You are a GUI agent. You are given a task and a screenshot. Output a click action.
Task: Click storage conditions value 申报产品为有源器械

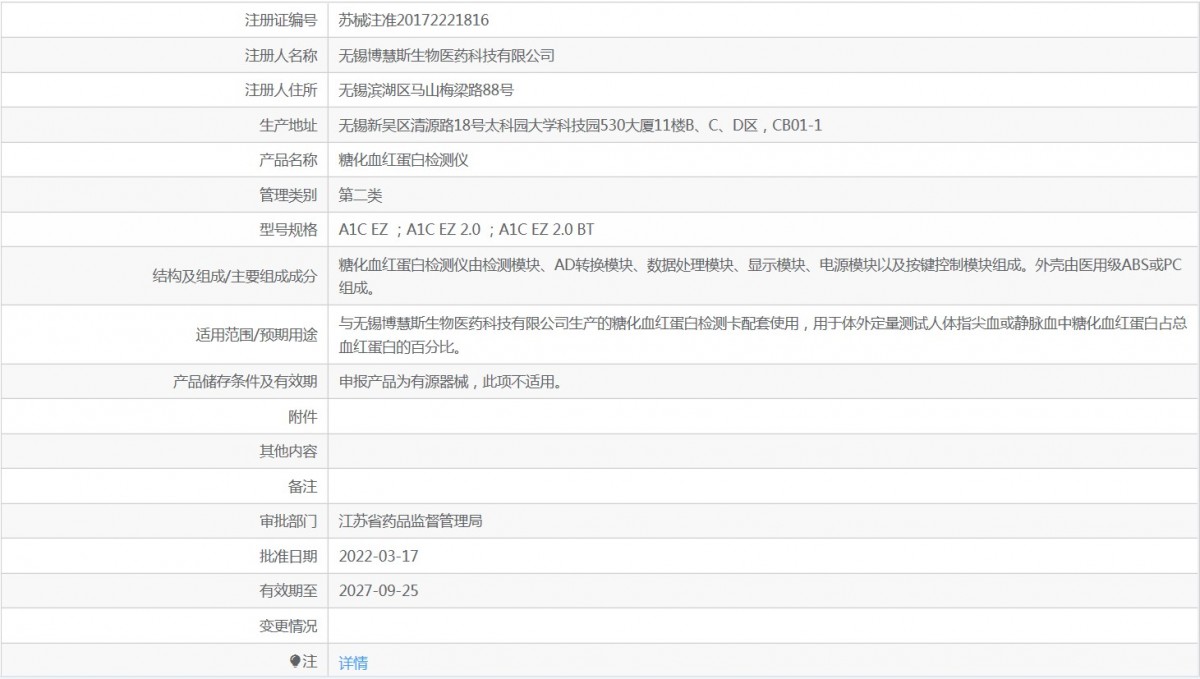[448, 381]
